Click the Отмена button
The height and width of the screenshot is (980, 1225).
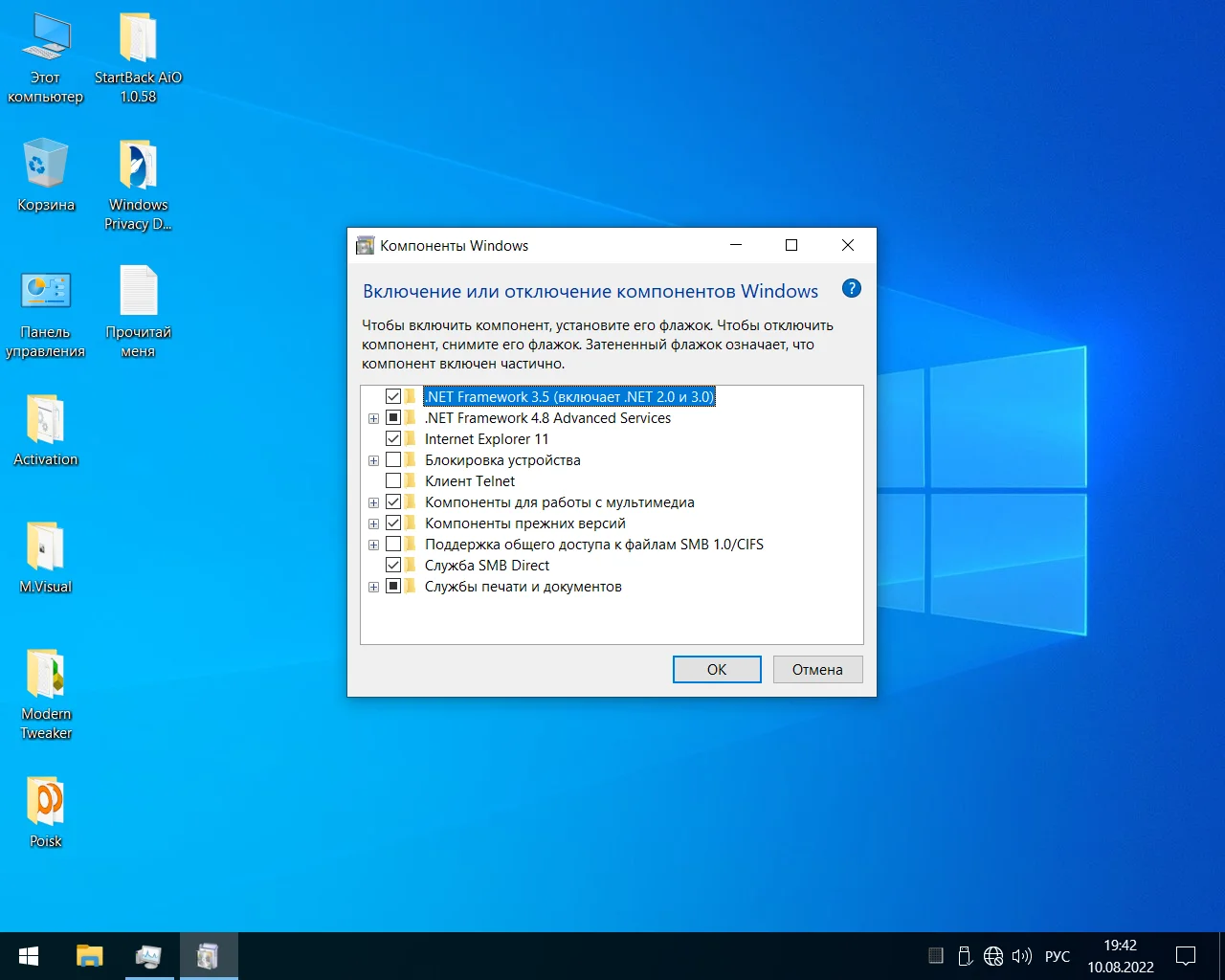pyautogui.click(x=817, y=669)
